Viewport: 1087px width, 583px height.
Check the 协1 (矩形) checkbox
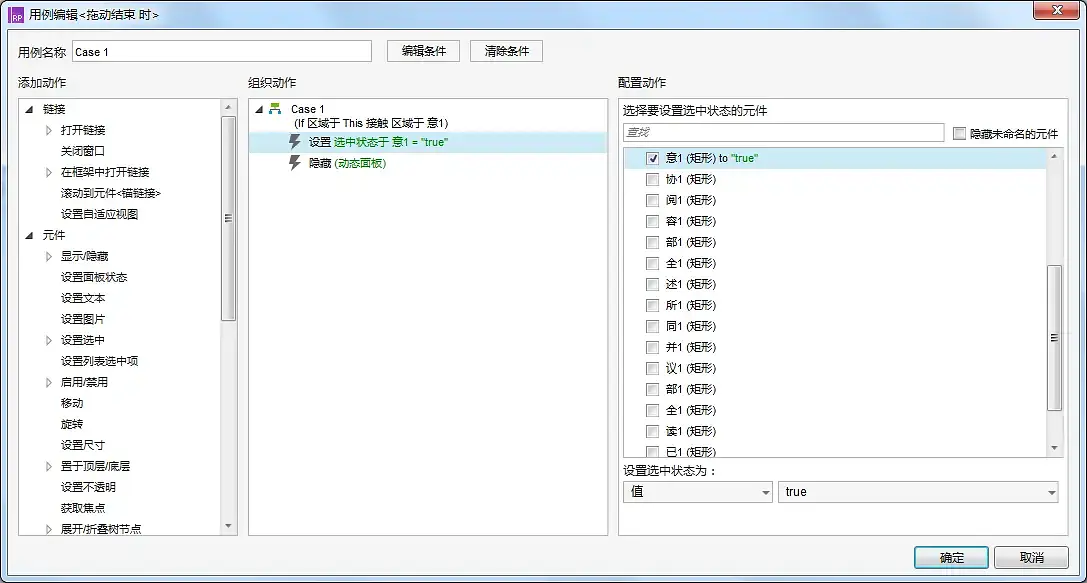click(x=652, y=180)
